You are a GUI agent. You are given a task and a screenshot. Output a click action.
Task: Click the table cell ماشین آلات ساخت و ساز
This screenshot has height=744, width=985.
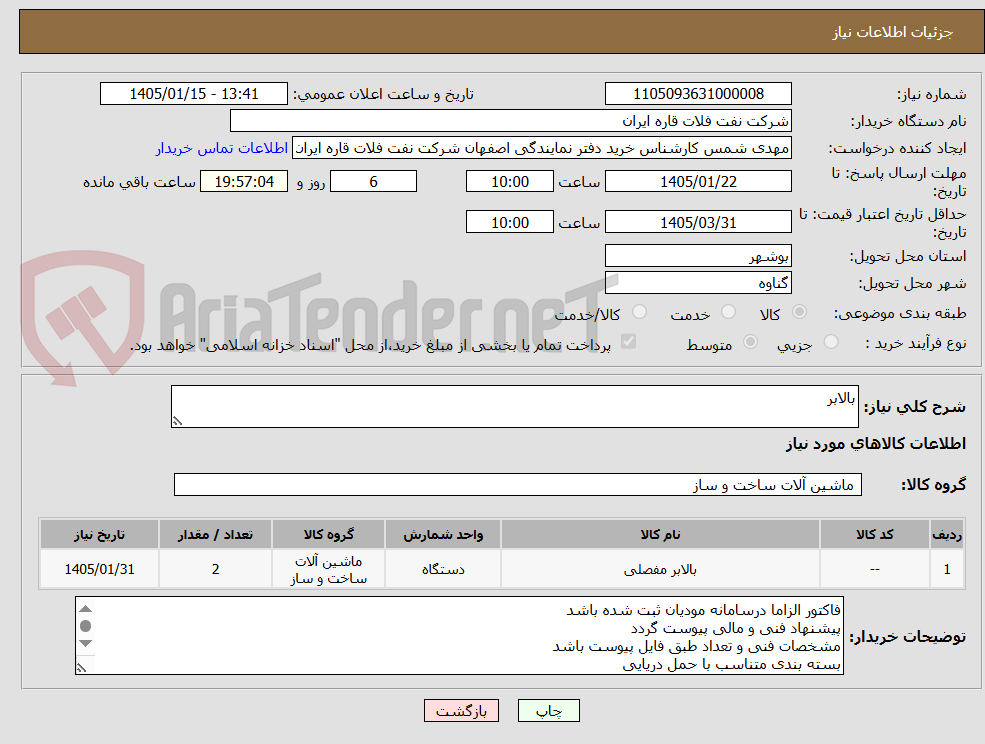click(x=329, y=569)
